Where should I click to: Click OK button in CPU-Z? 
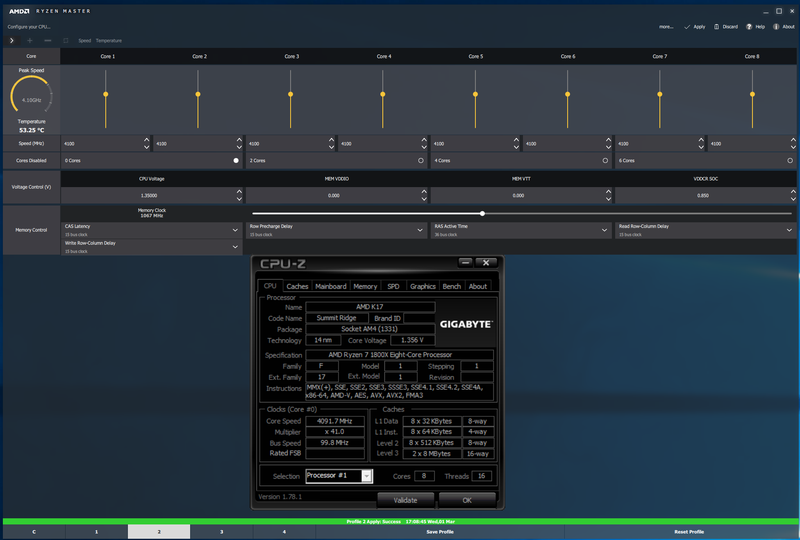[467, 500]
